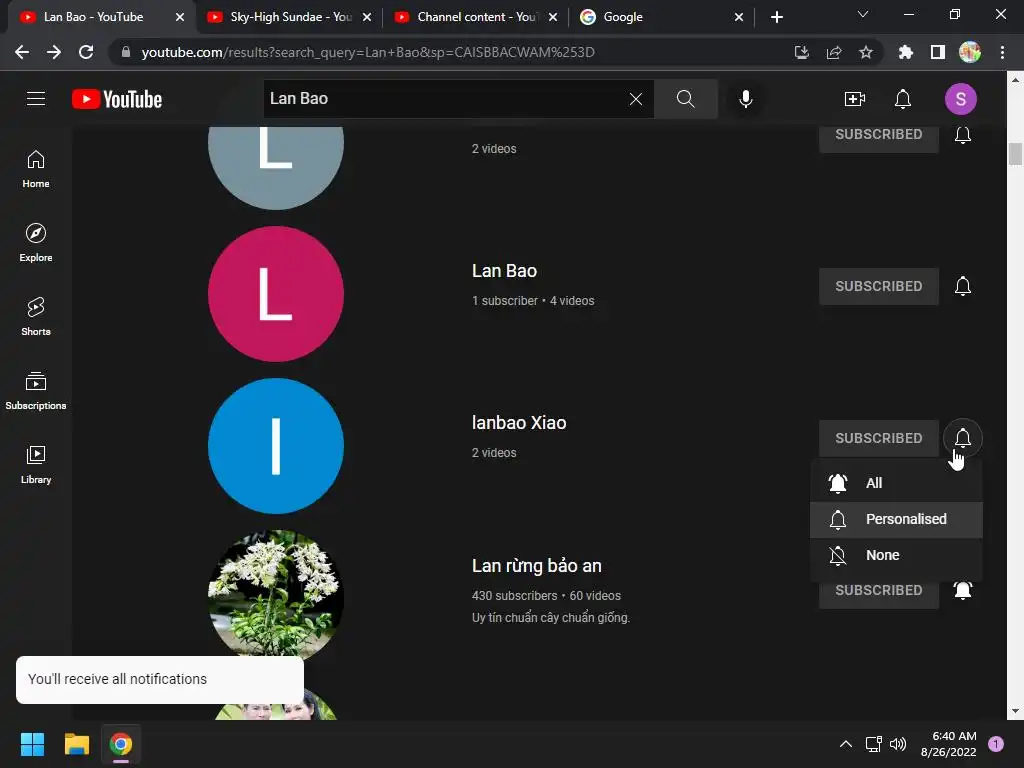Go to Home in the sidebar
The width and height of the screenshot is (1024, 768).
[x=36, y=169]
